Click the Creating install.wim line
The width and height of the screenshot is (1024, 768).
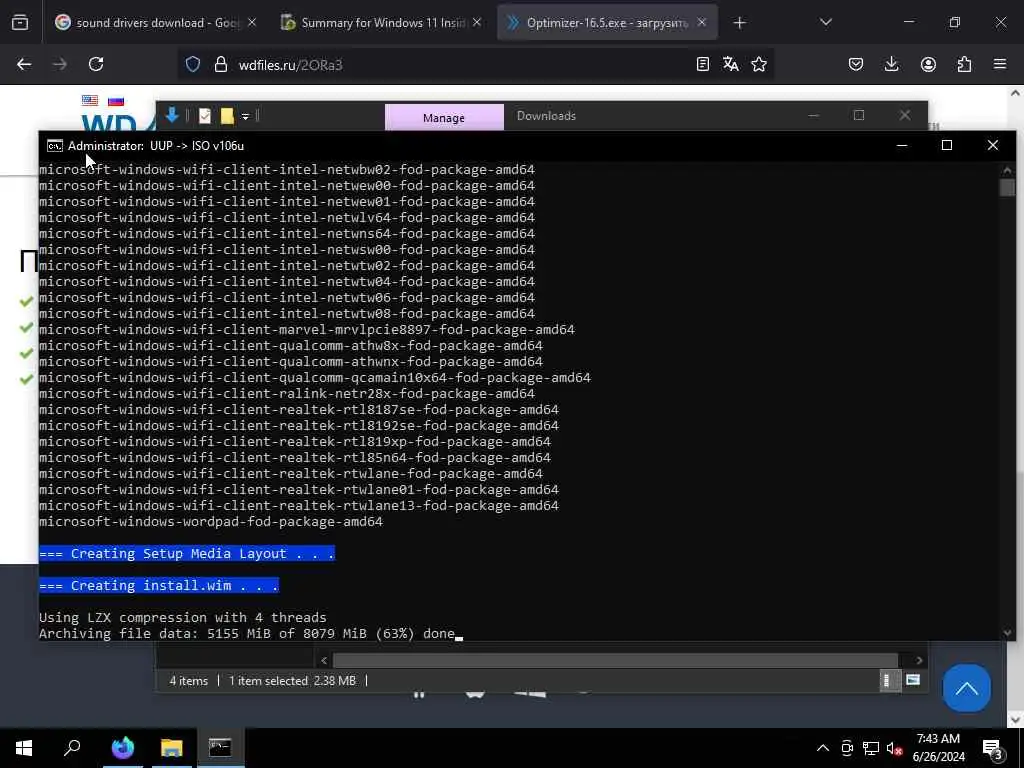click(x=159, y=586)
